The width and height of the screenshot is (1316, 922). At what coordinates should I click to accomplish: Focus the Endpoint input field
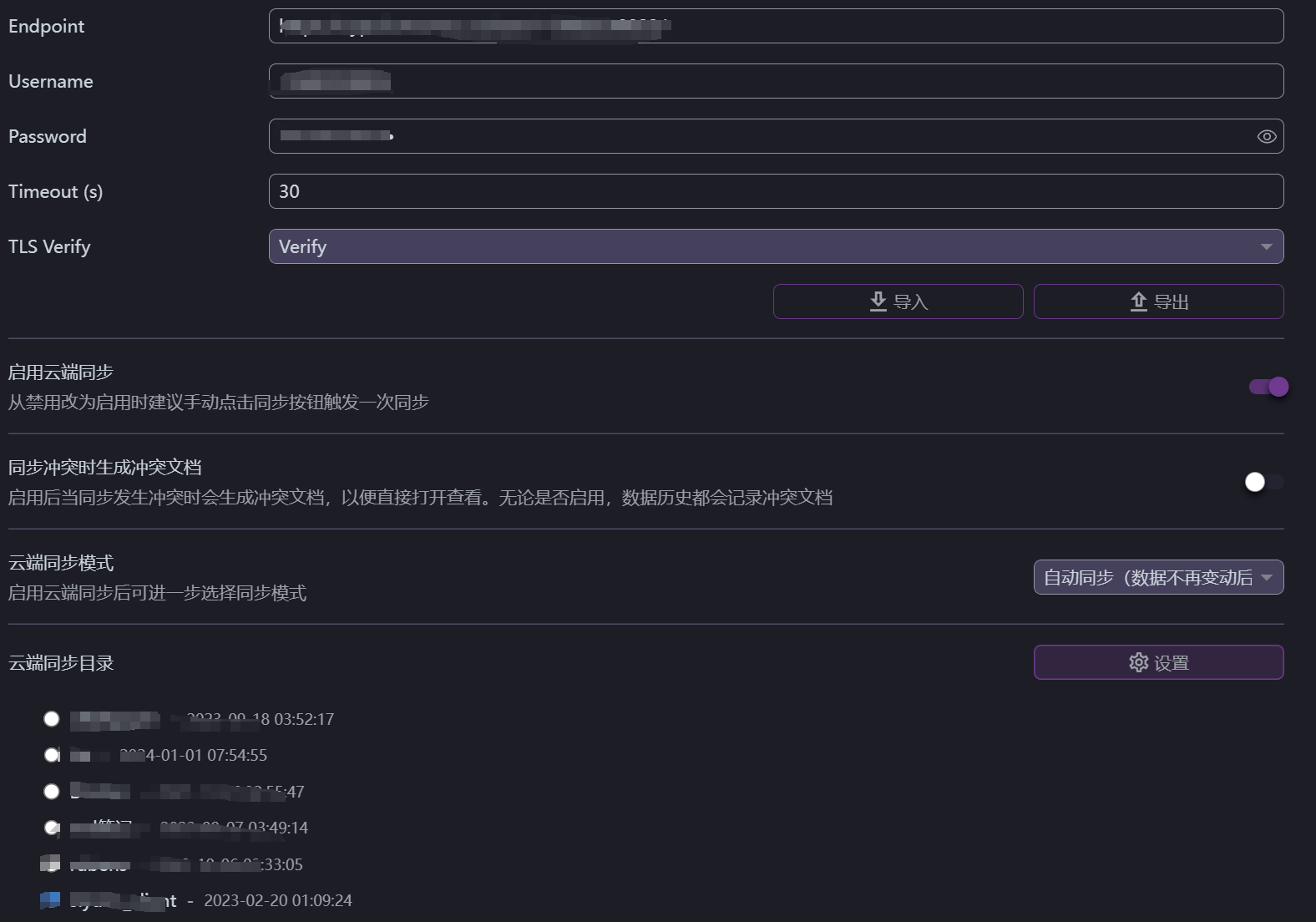coord(776,26)
